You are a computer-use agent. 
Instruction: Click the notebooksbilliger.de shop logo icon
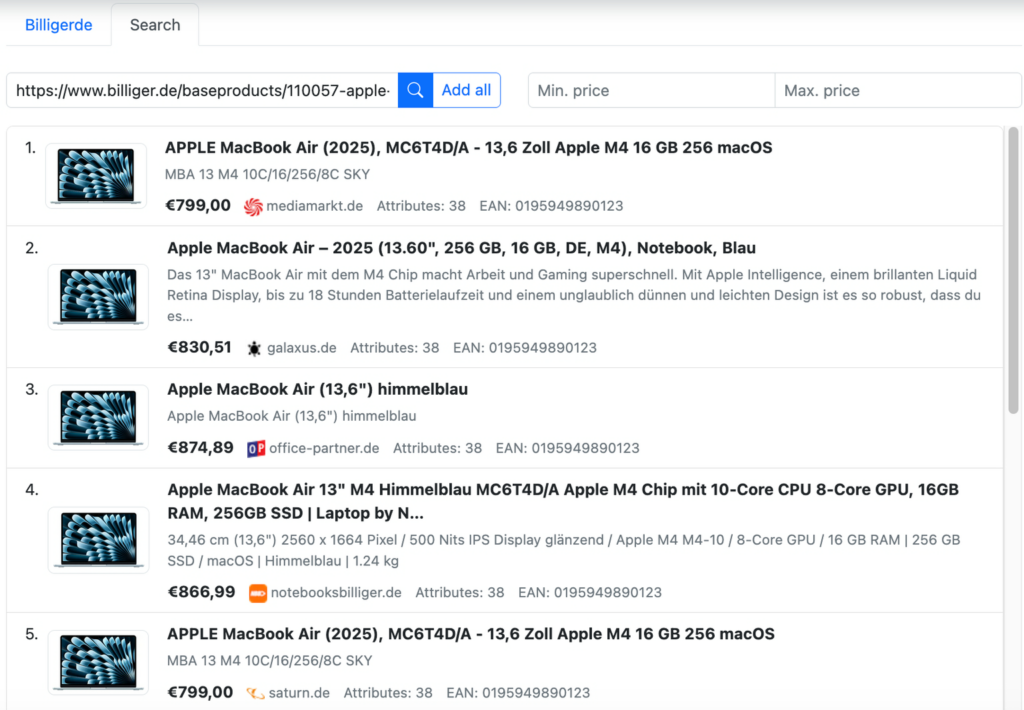pyautogui.click(x=258, y=592)
